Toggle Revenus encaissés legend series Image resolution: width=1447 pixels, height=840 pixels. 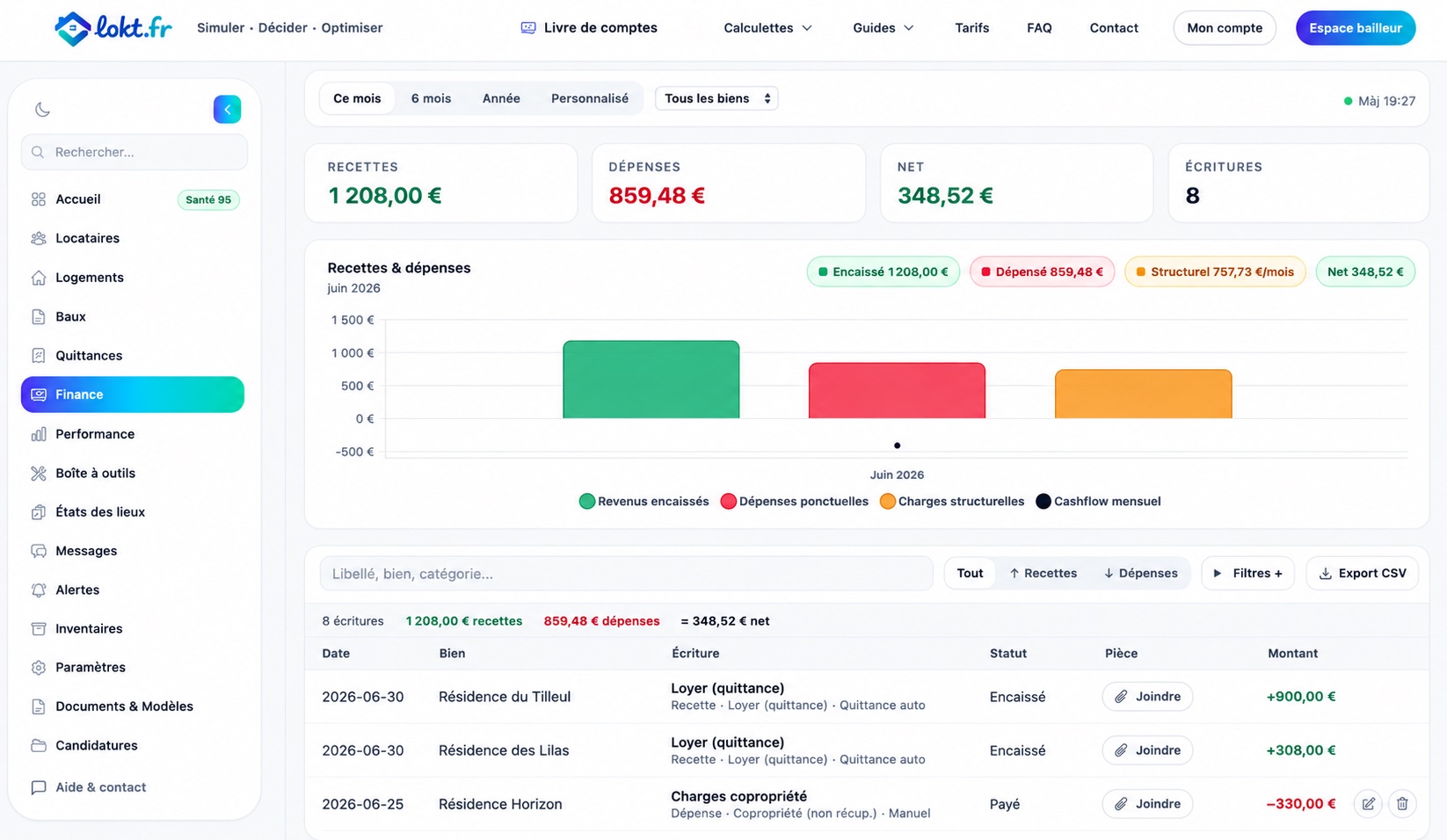(x=644, y=502)
